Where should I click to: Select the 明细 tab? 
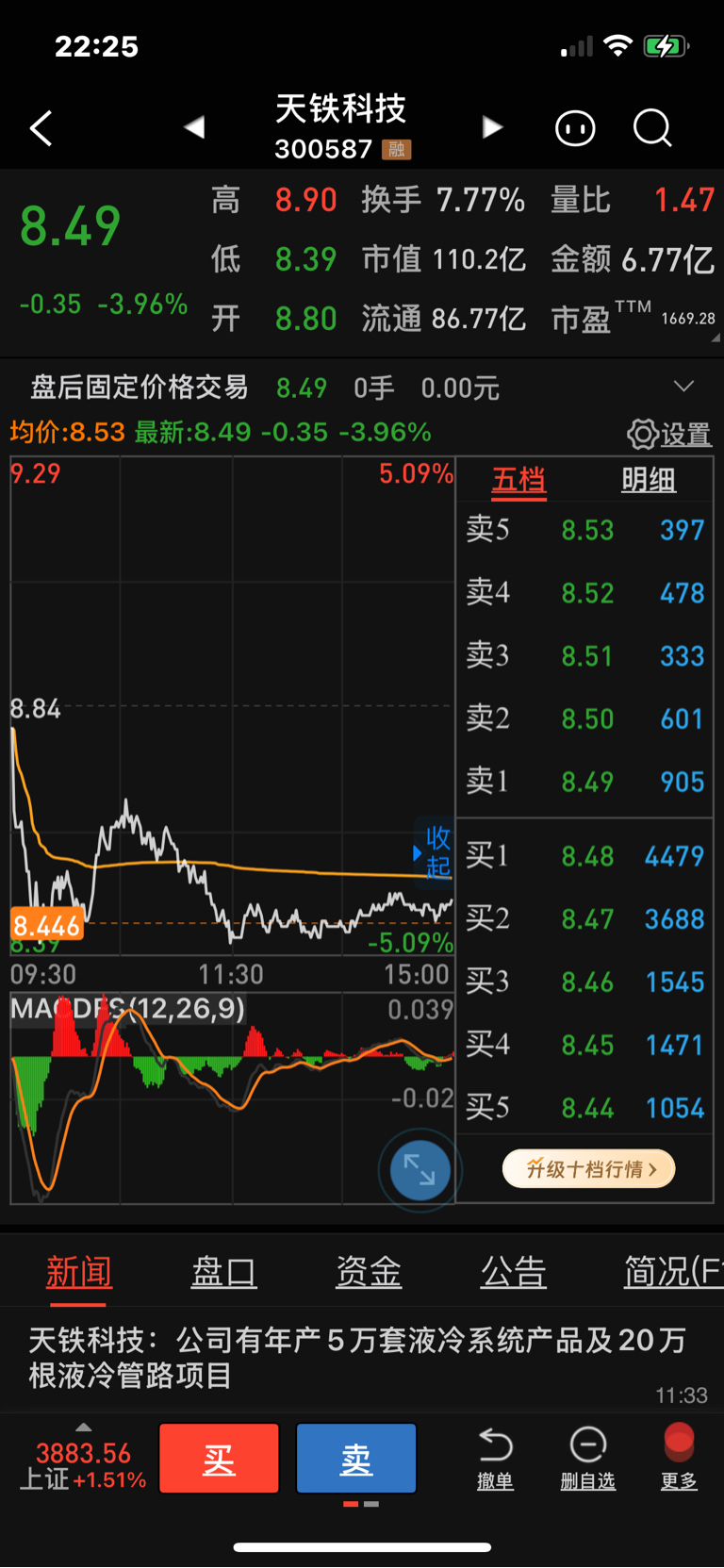click(x=649, y=480)
